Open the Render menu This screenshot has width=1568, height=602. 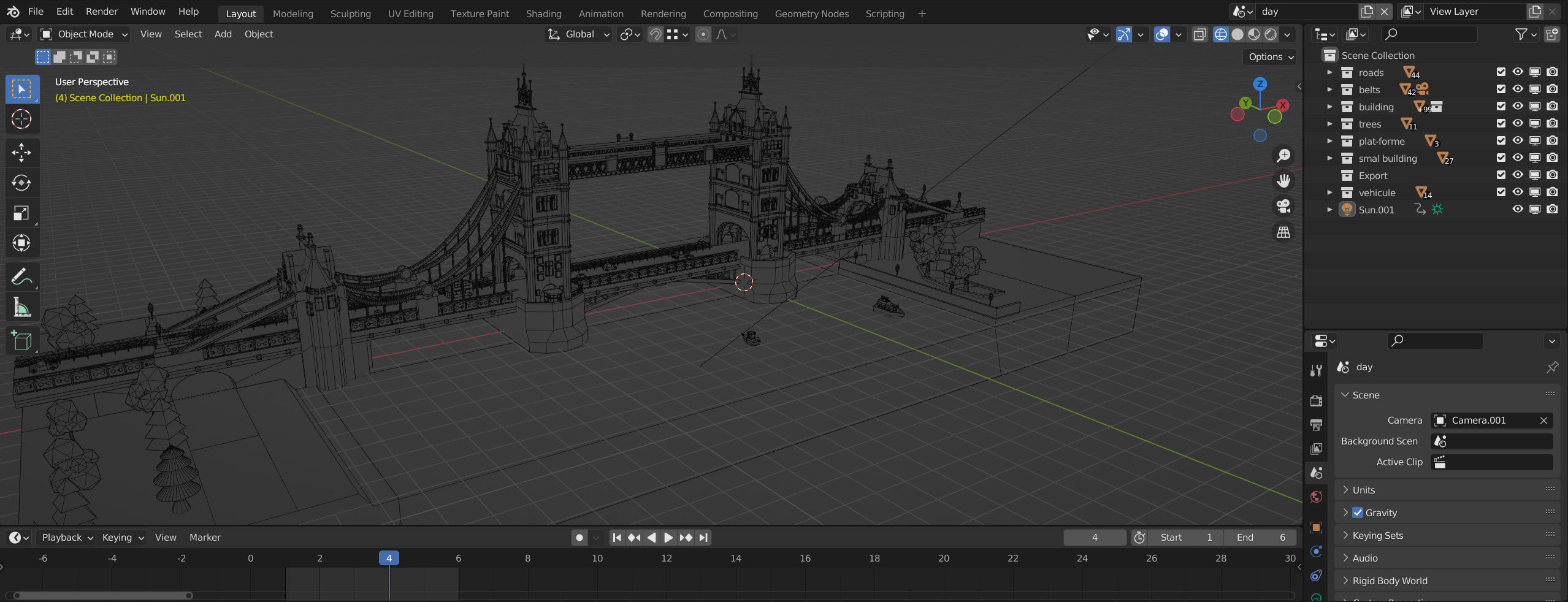click(x=102, y=12)
